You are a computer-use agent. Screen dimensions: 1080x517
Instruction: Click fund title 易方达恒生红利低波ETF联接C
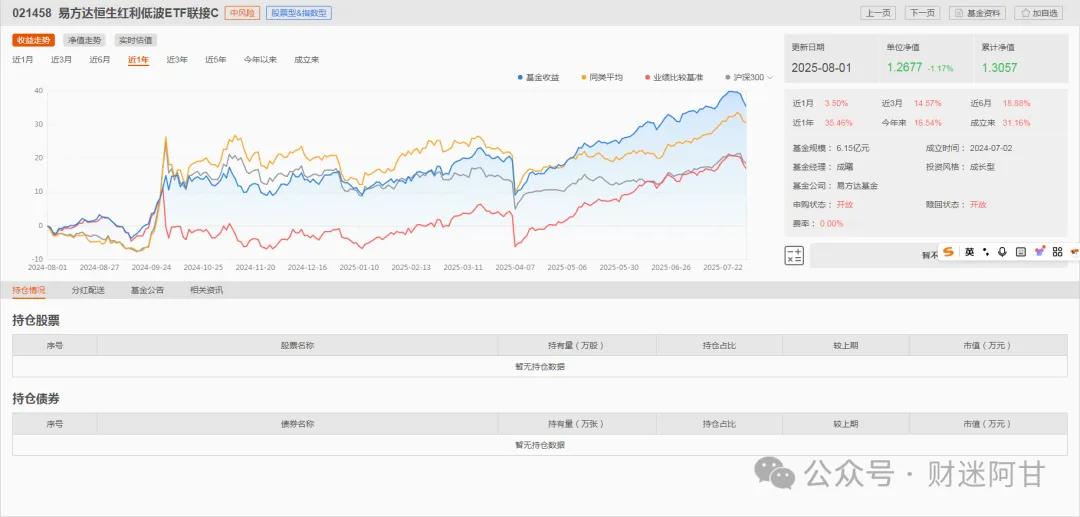(x=138, y=13)
